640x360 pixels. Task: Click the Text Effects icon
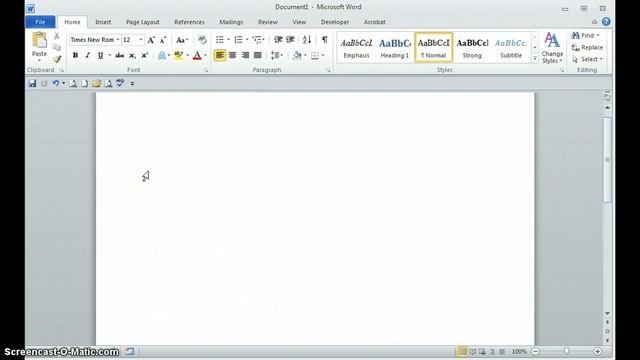(162, 56)
